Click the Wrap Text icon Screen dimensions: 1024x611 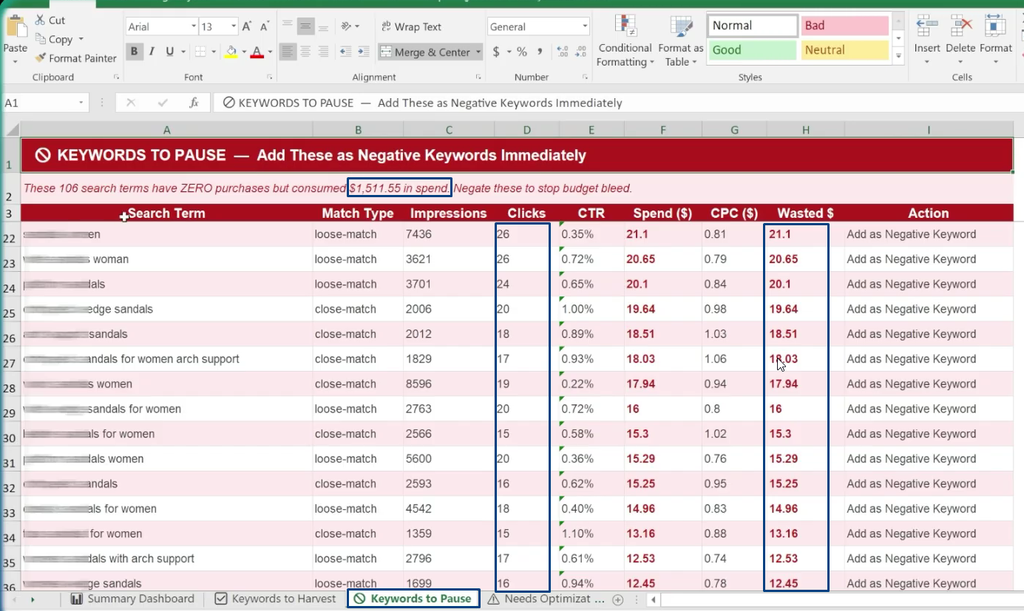click(x=386, y=27)
